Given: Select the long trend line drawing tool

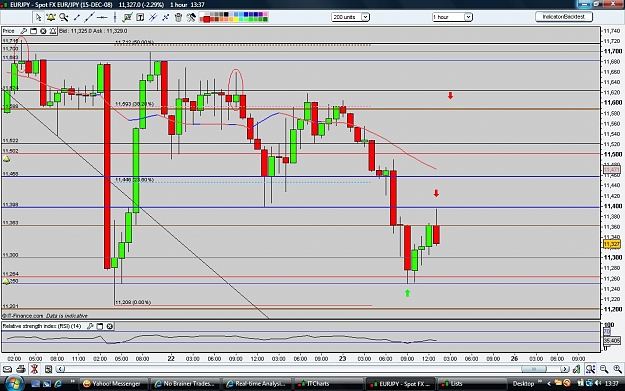Looking at the screenshot, I should click(89, 17).
